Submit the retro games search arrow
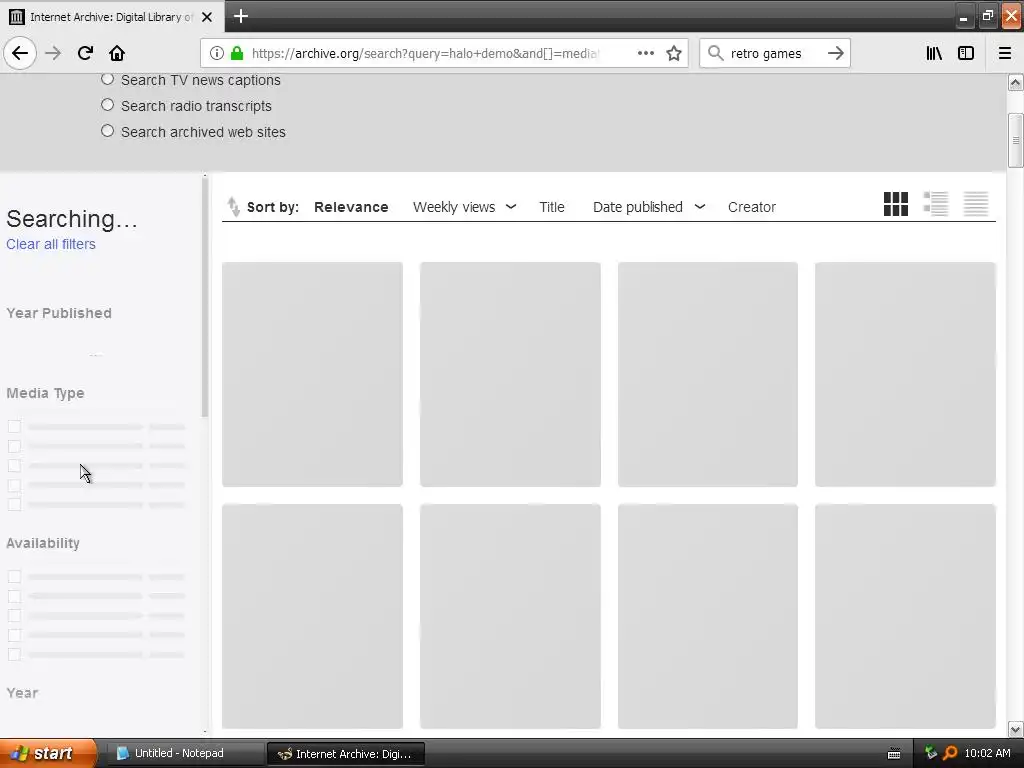 pos(835,54)
